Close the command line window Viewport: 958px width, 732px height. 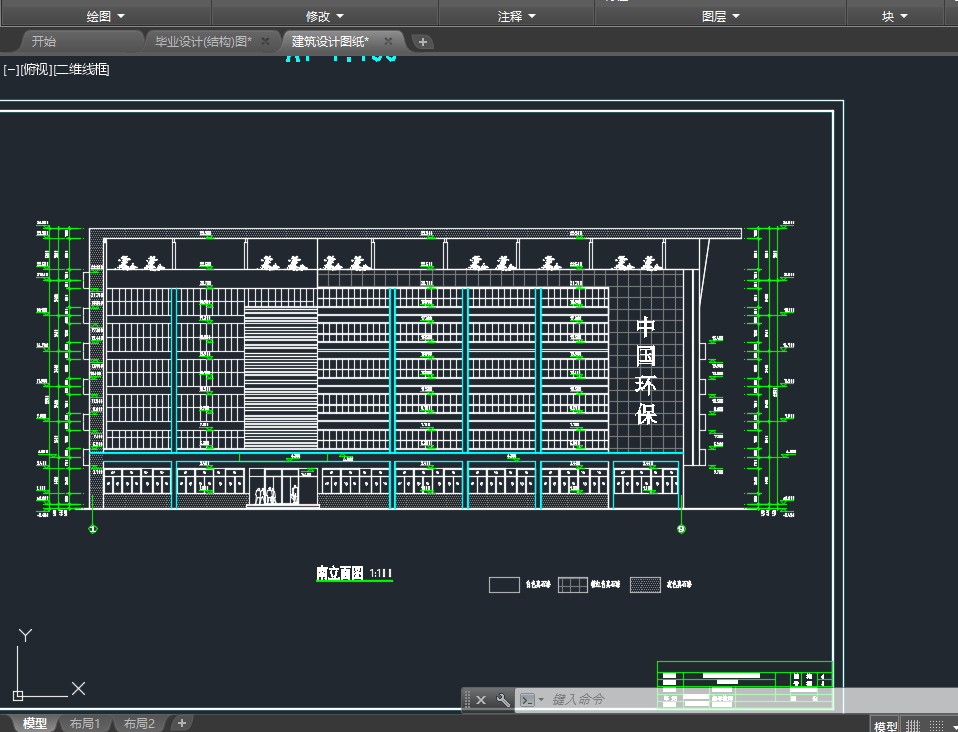tap(481, 700)
